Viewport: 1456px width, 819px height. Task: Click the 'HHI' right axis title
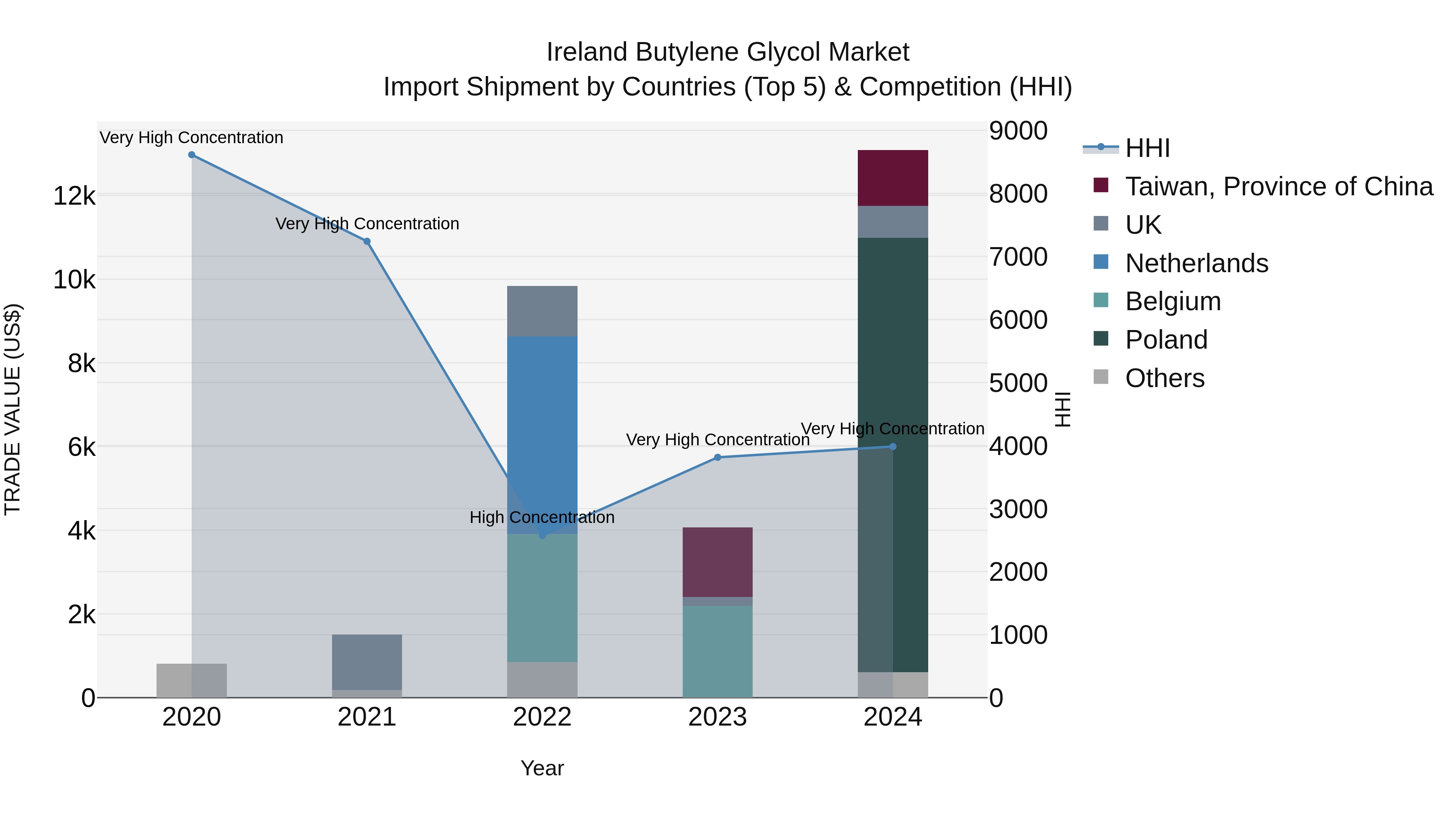tap(1062, 409)
